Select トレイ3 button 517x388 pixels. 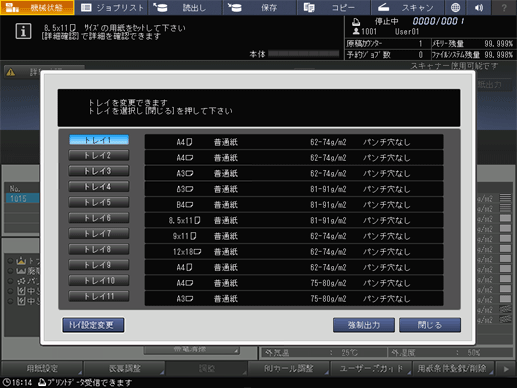pos(99,171)
